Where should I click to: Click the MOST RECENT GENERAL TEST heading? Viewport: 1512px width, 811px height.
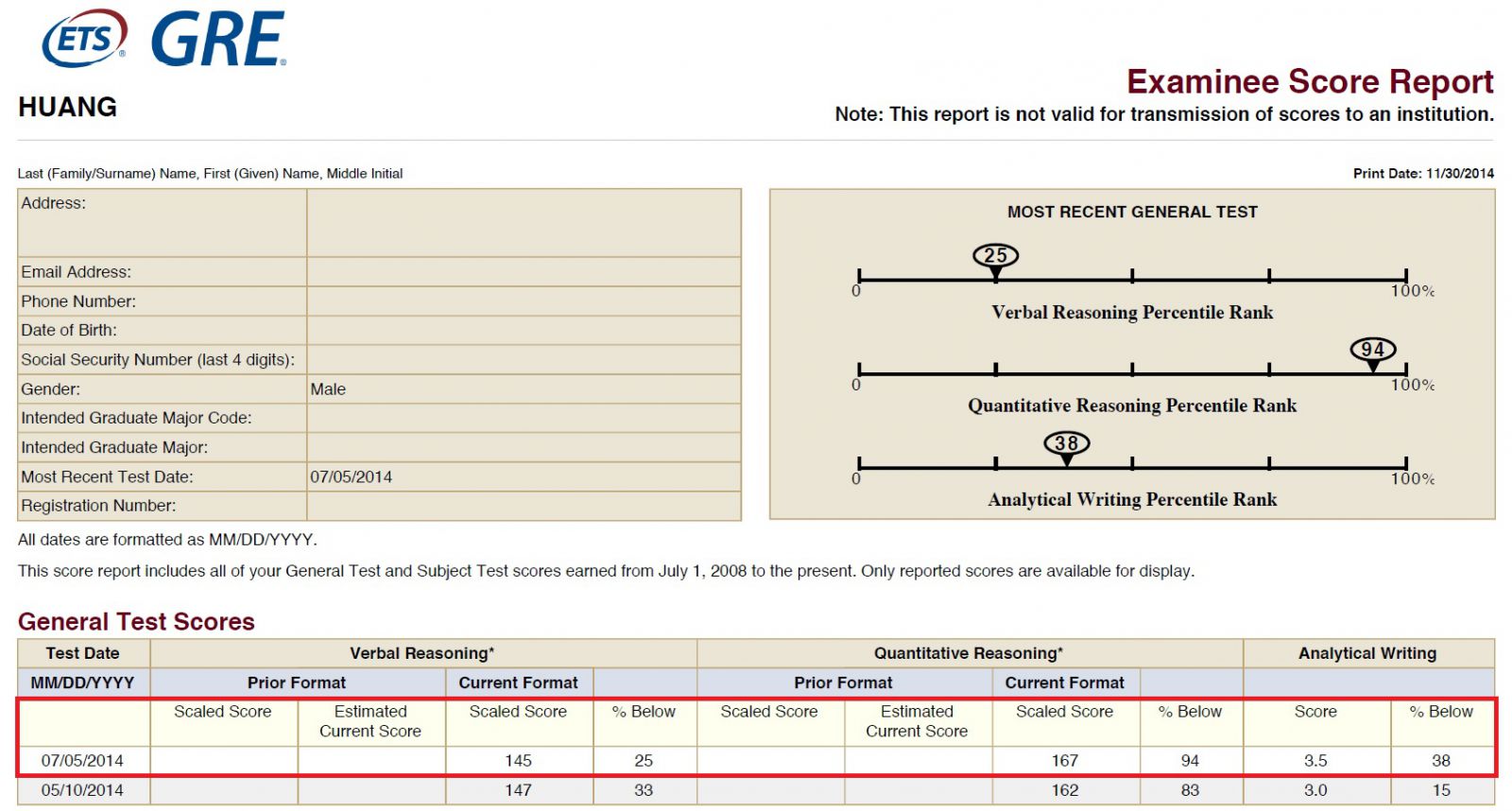pyautogui.click(x=1132, y=212)
